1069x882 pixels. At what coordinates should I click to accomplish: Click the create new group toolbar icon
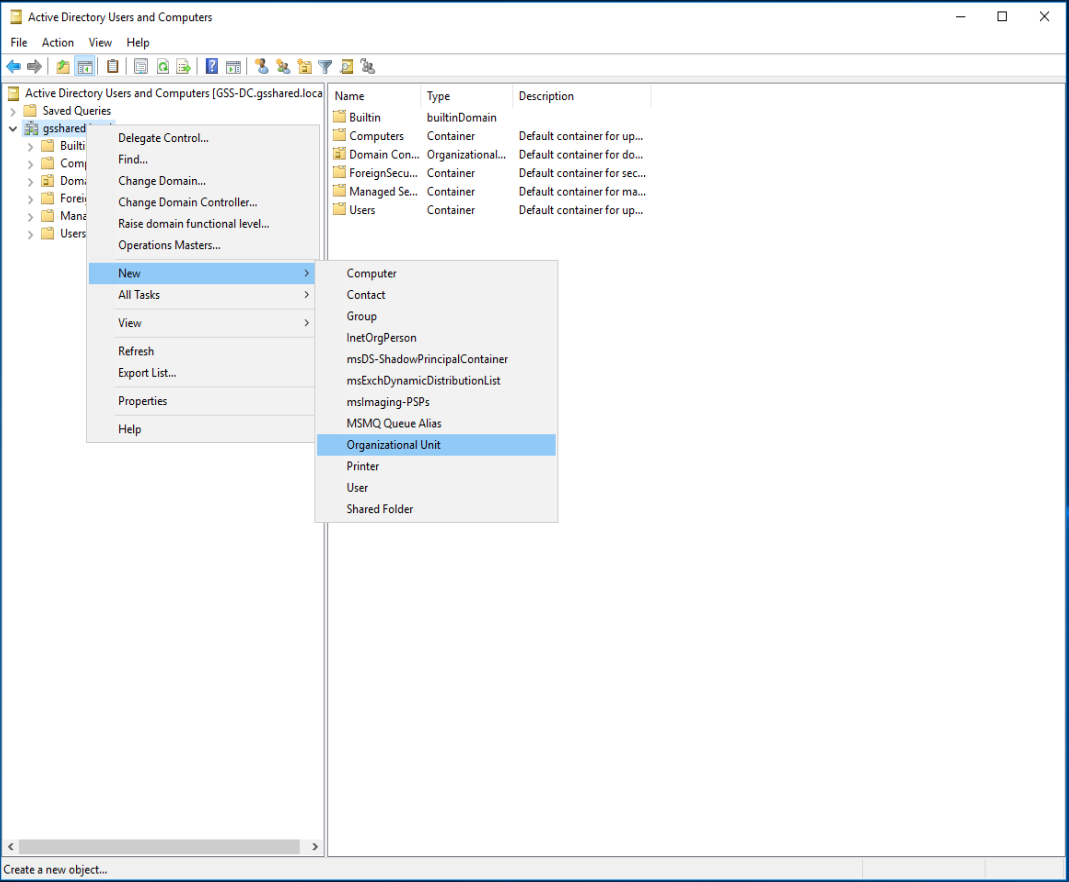pos(283,67)
